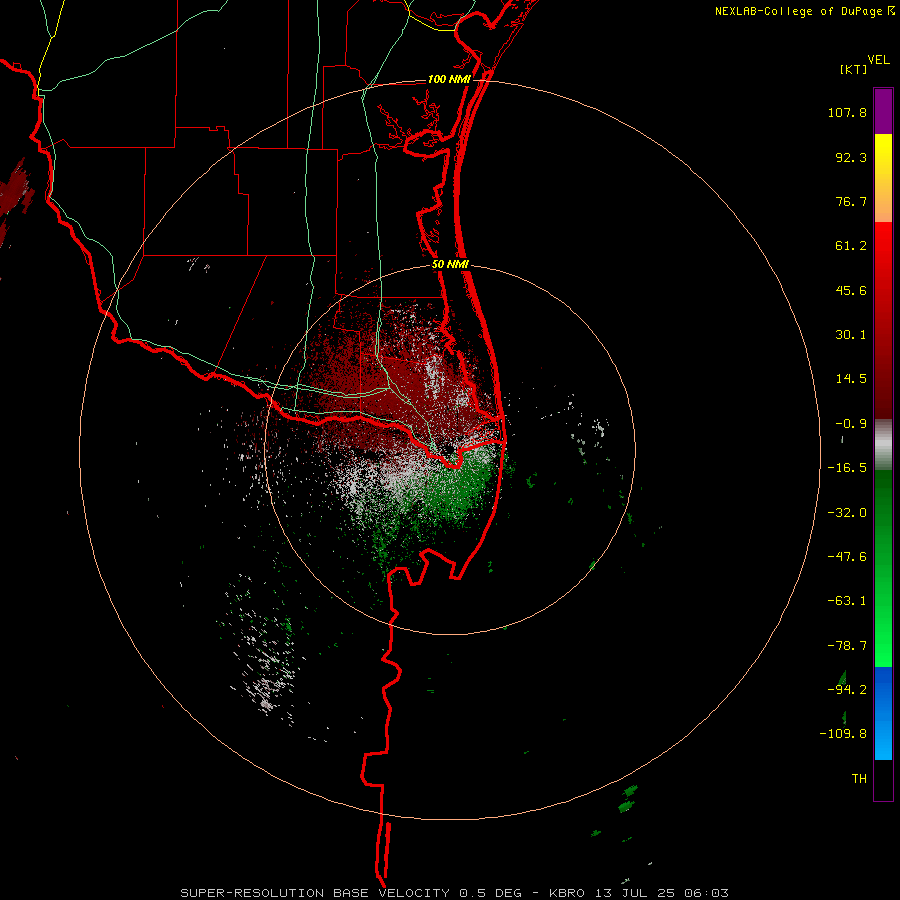Click the 45.6 legend value
This screenshot has width=900, height=900.
(x=851, y=290)
